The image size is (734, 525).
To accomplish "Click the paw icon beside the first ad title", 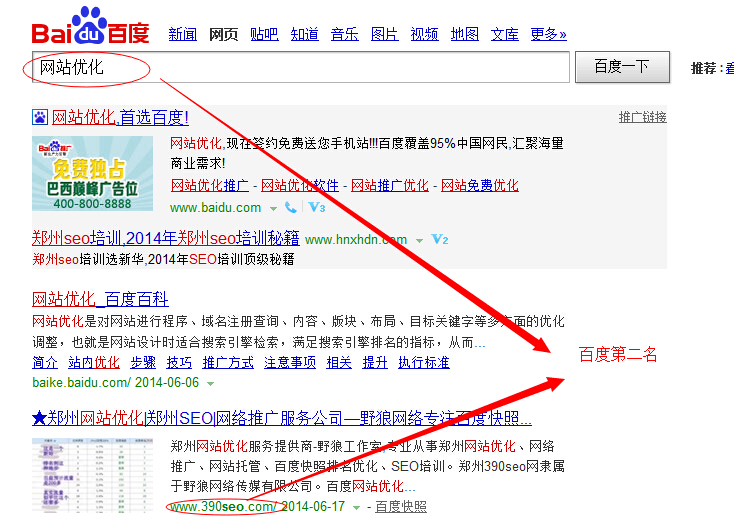I will point(40,118).
